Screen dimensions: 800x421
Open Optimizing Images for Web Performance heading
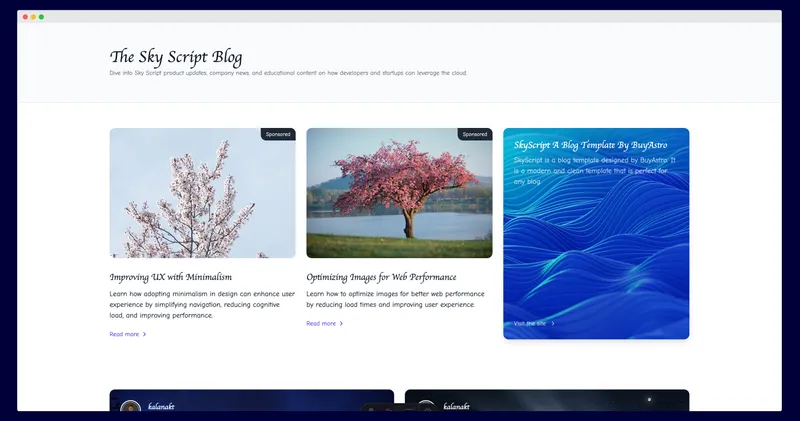[381, 277]
